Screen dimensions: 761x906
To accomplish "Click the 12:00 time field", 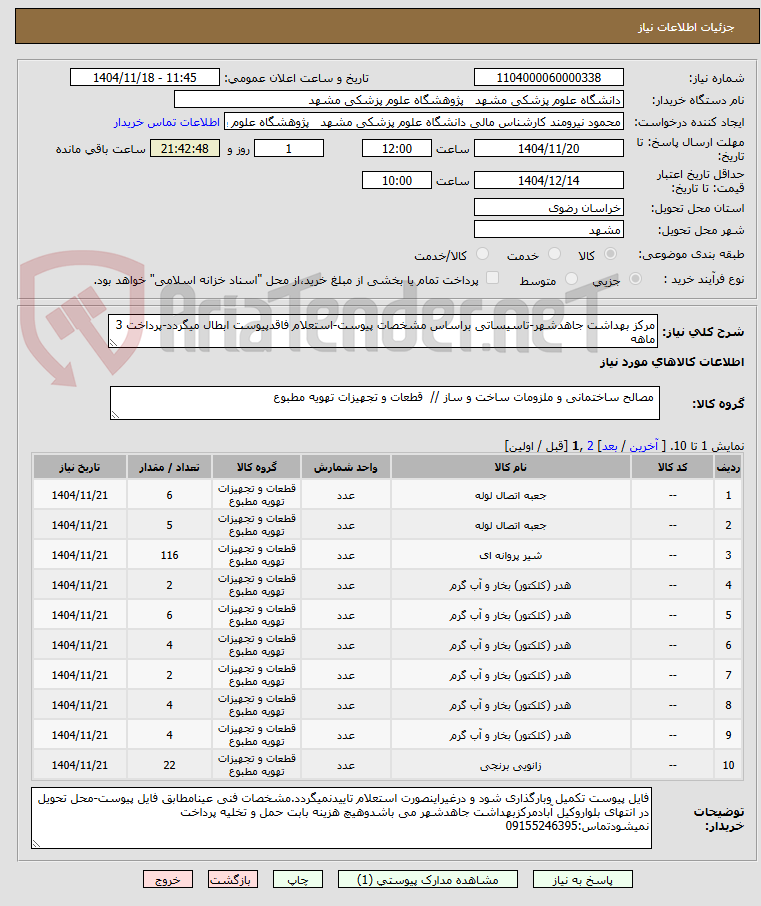I will [x=396, y=148].
